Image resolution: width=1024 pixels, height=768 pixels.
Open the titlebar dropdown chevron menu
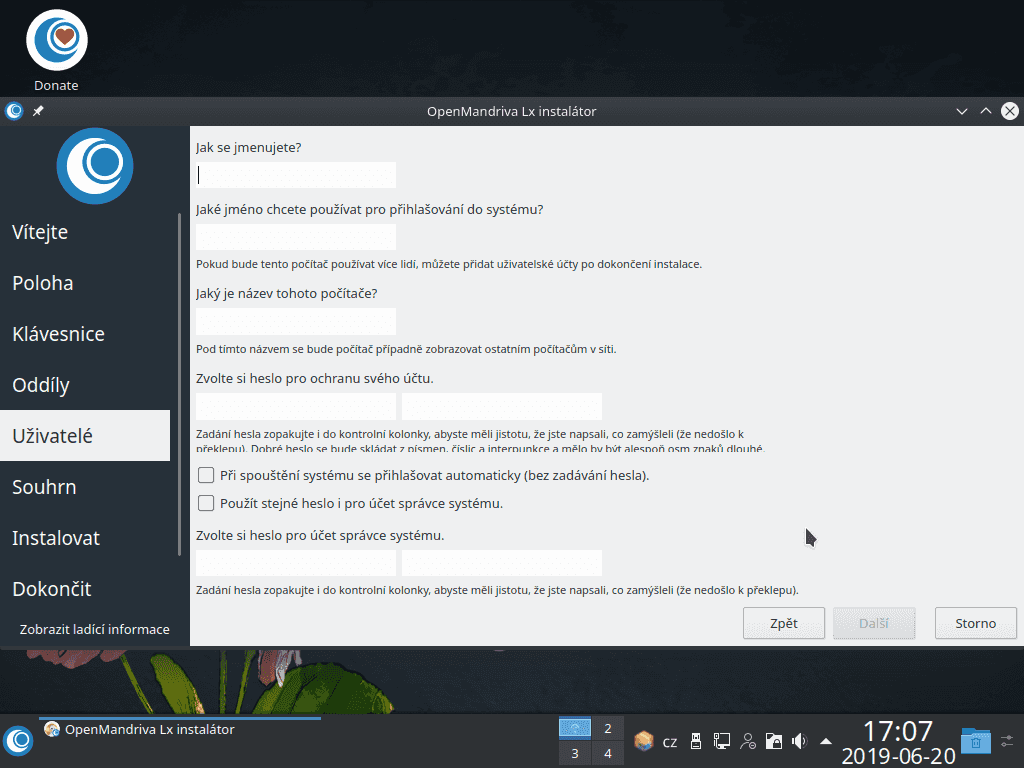click(961, 111)
